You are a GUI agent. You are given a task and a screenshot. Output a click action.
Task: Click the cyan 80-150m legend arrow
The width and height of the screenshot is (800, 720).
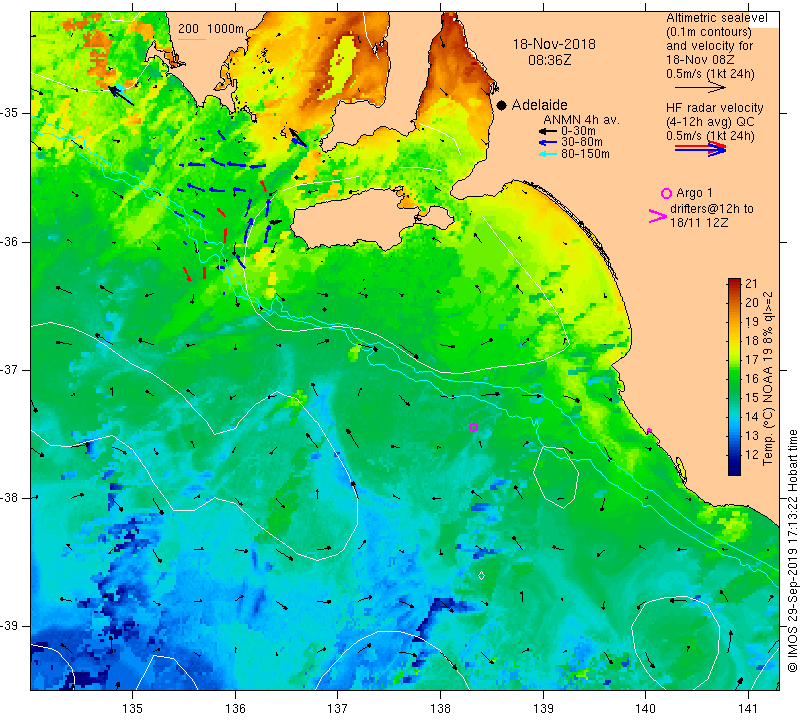click(548, 154)
